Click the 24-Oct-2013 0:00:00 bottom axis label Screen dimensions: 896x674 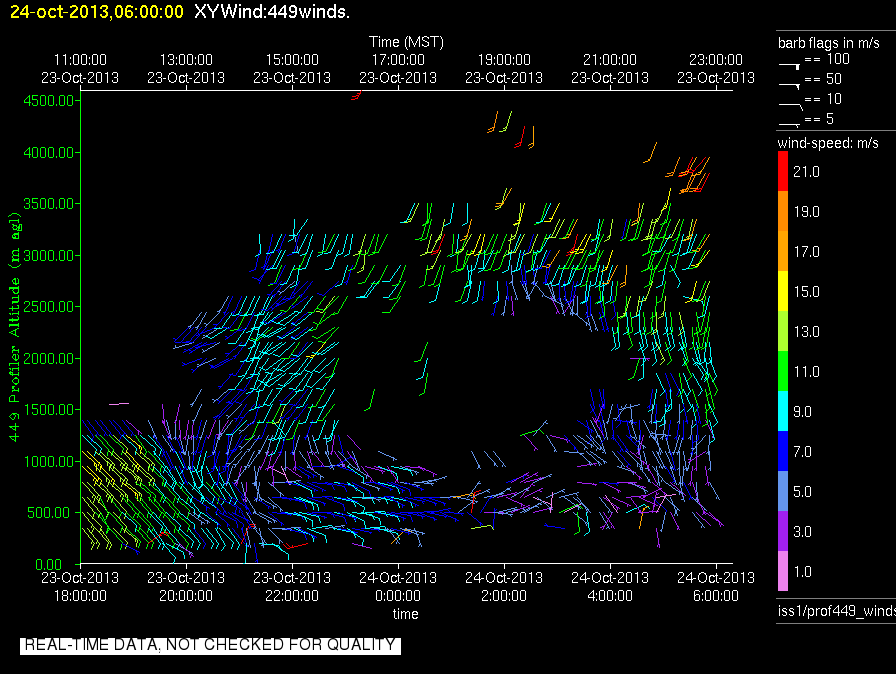[398, 587]
